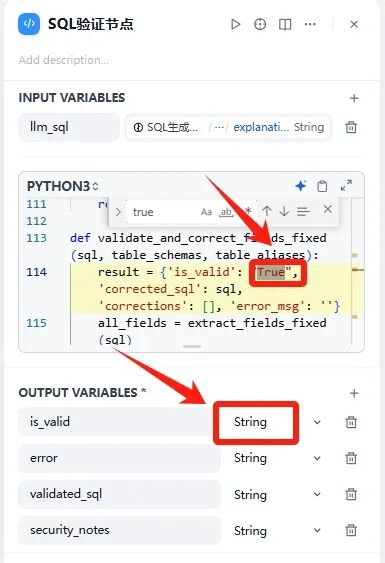The width and height of the screenshot is (385, 563).
Task: Toggle replace mode in find widget
Action: [x=118, y=212]
